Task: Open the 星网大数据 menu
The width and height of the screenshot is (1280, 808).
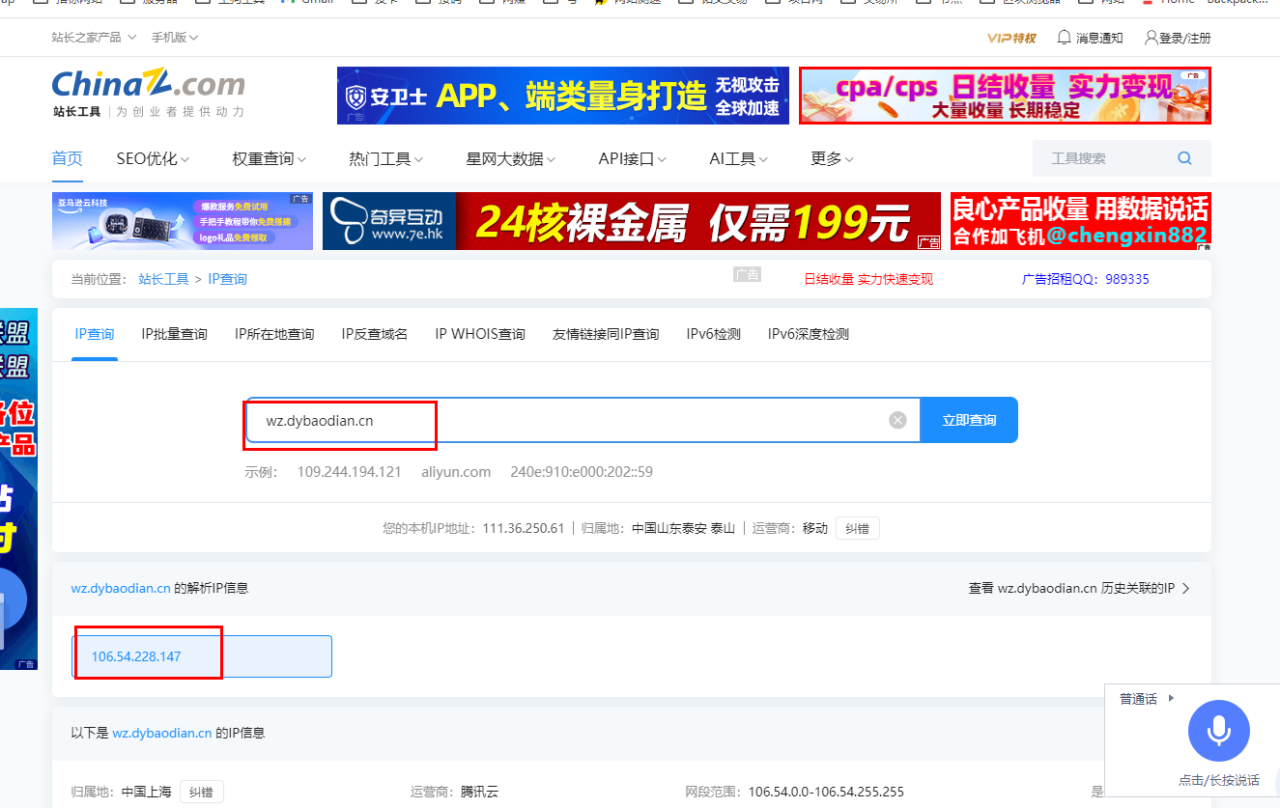Action: (x=511, y=158)
